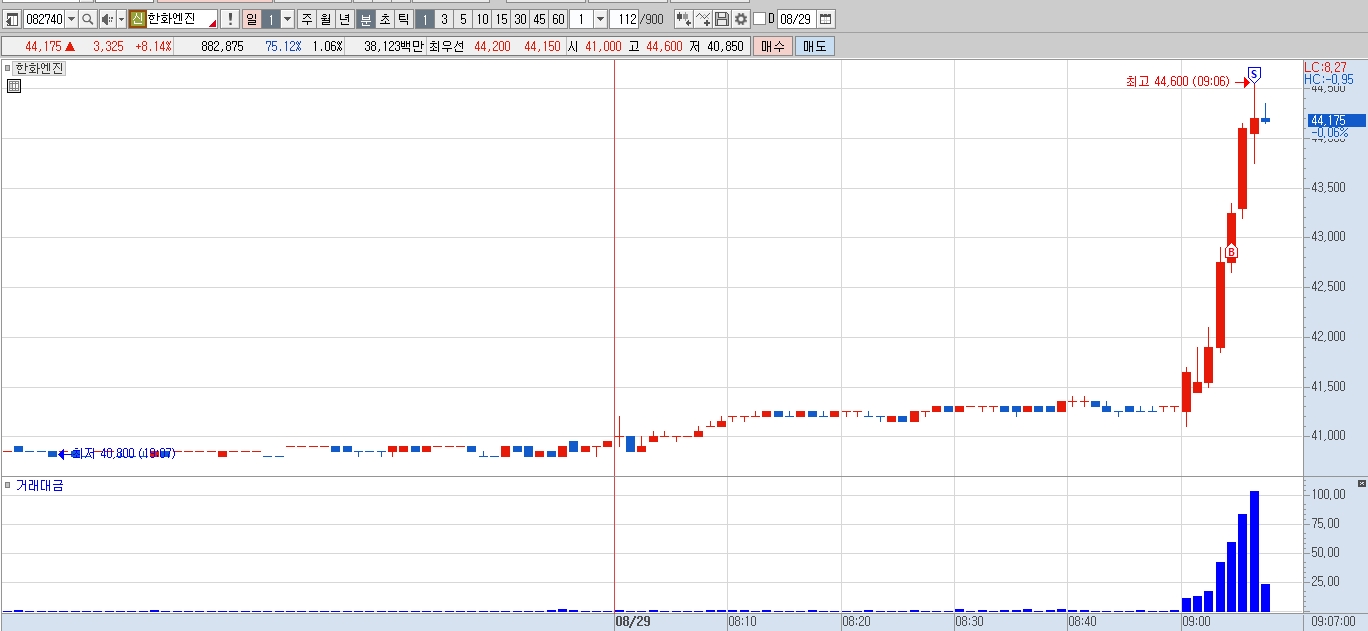
Task: Select the 5 minute interval tab
Action: (x=463, y=19)
